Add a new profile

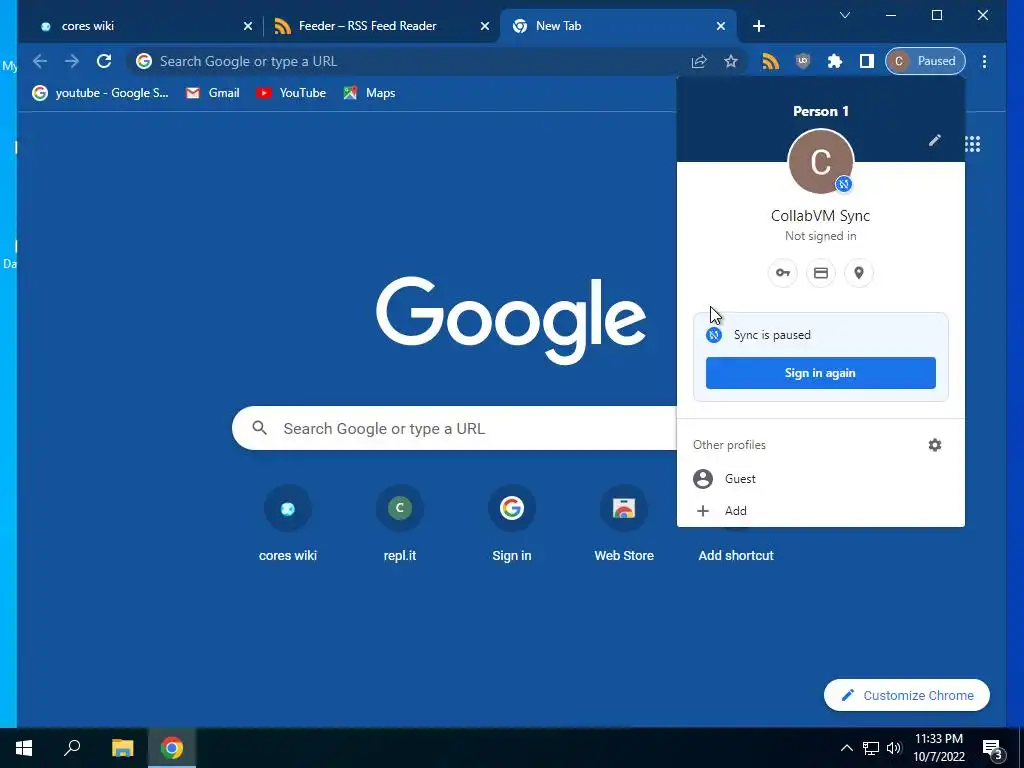(x=820, y=511)
